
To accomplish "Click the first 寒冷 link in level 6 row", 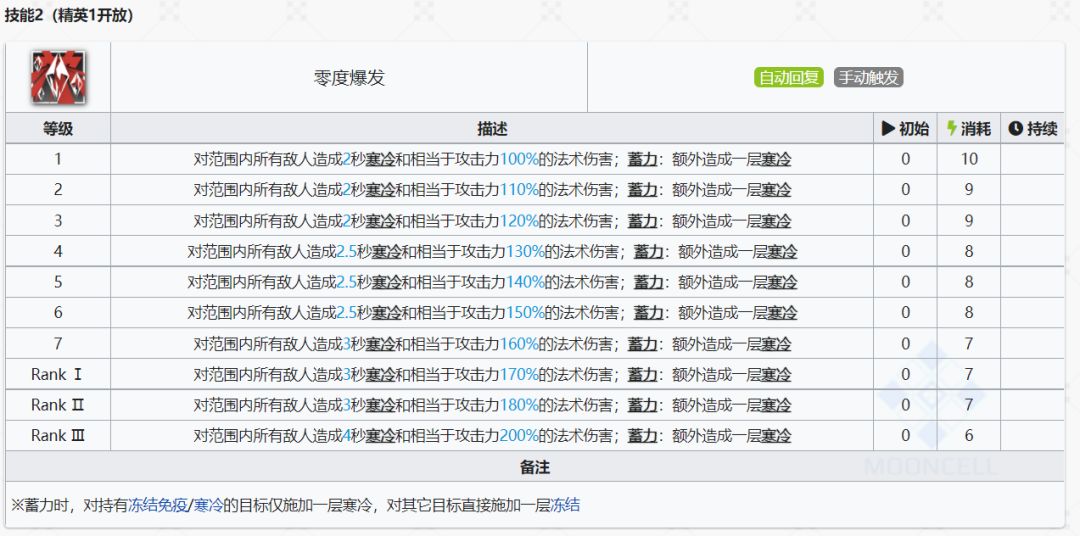I will (x=386, y=313).
